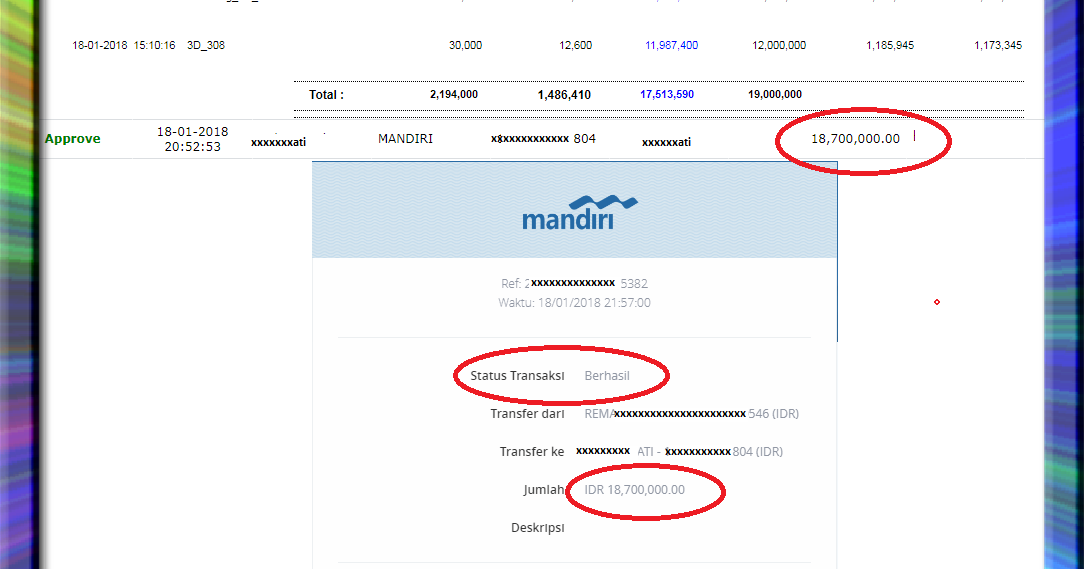Click the value 30,000 in the 3D_308 row
This screenshot has height=569, width=1084.
[465, 45]
